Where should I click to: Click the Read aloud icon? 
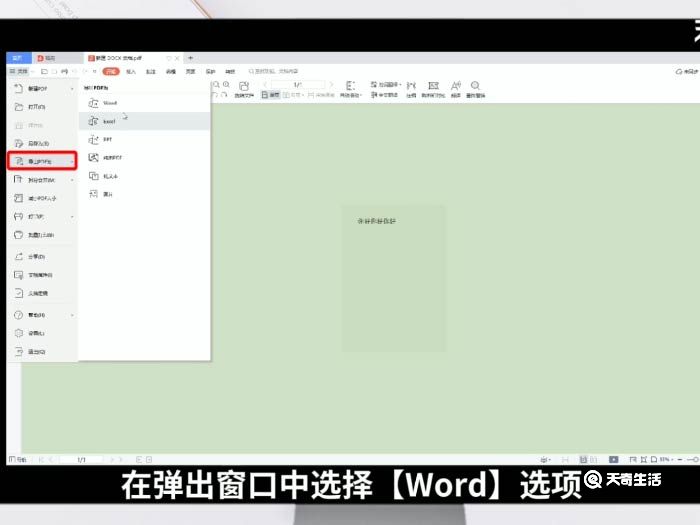tap(455, 89)
